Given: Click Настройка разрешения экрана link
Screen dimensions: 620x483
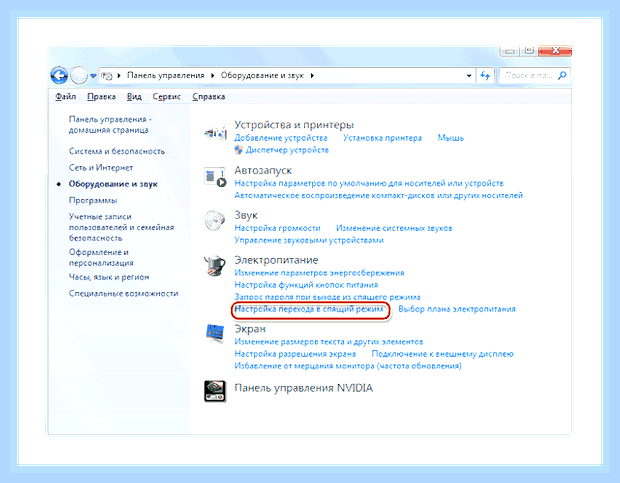Looking at the screenshot, I should pos(295,354).
